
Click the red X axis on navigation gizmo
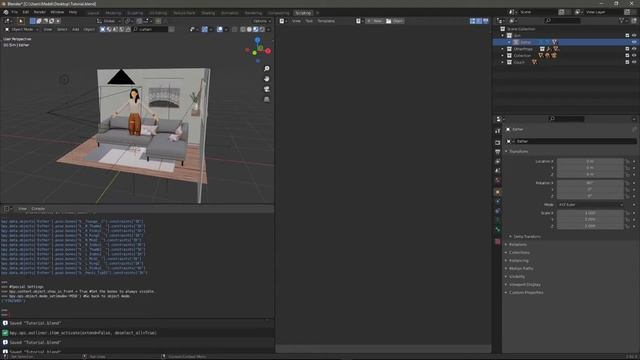pyautogui.click(x=268, y=51)
